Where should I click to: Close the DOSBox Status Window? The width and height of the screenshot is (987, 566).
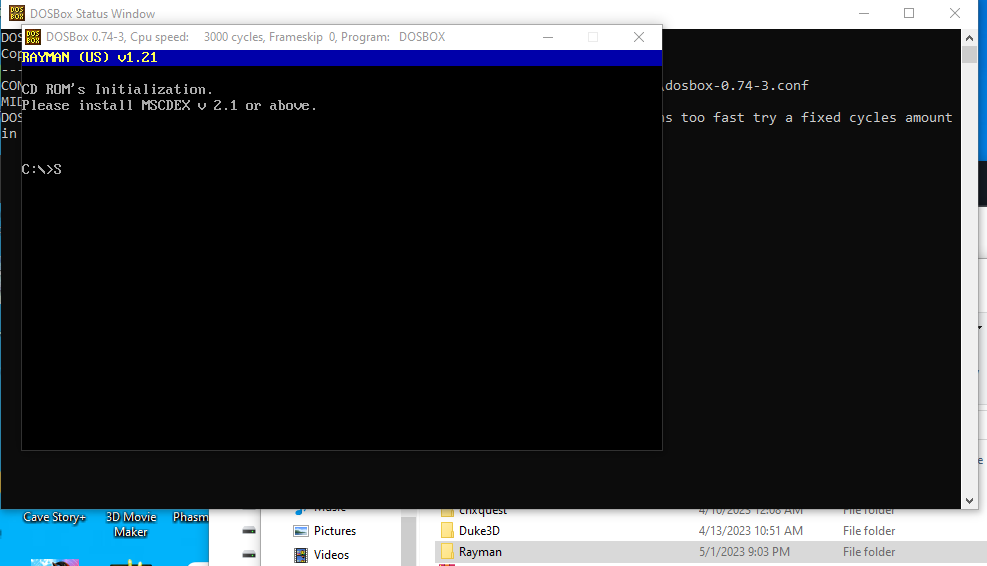[x=955, y=13]
